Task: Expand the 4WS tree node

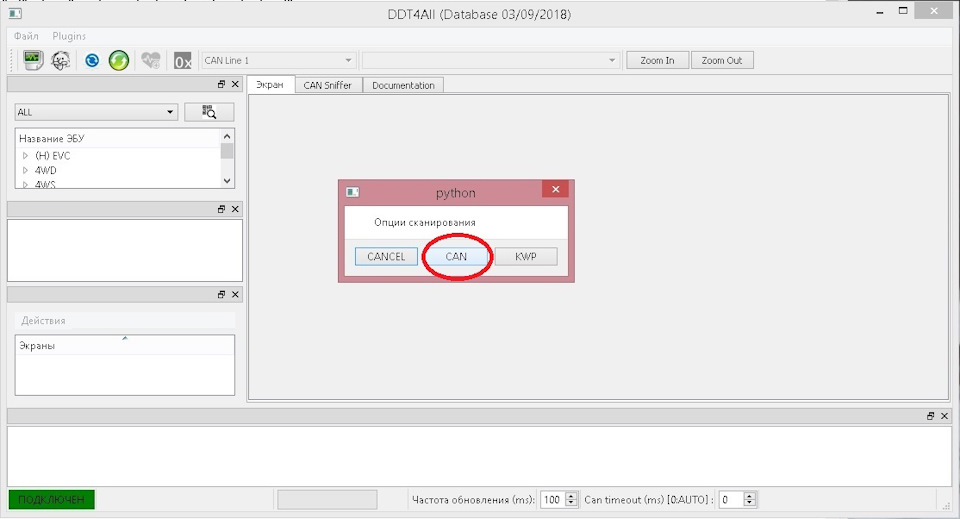Action: click(x=25, y=184)
